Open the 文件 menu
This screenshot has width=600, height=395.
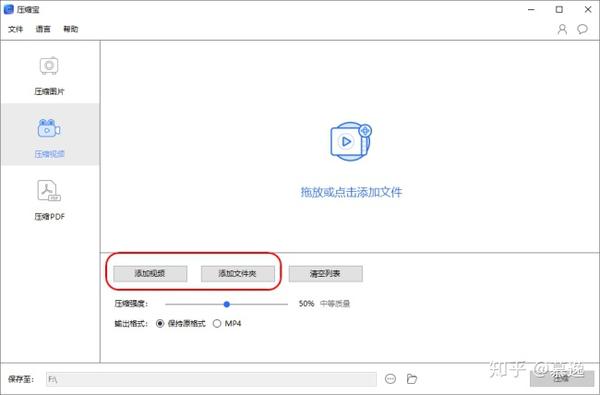[x=15, y=29]
